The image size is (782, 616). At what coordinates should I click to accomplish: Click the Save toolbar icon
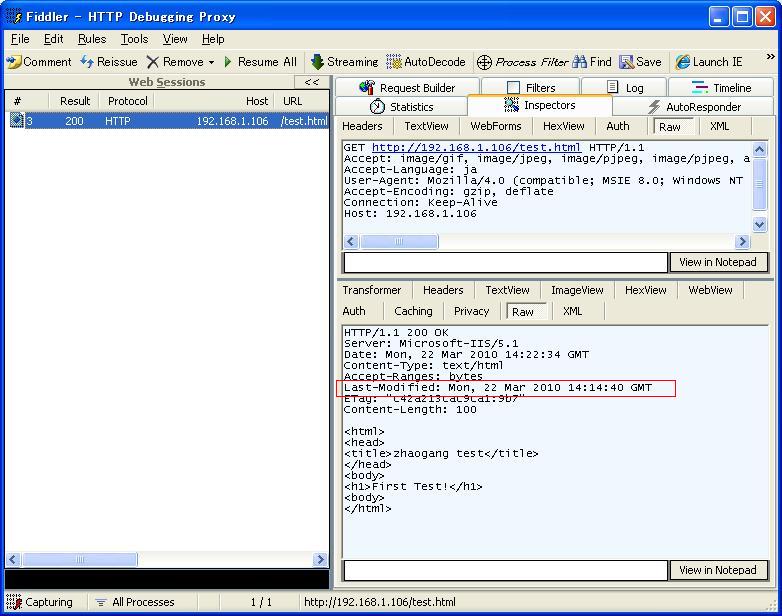[626, 62]
